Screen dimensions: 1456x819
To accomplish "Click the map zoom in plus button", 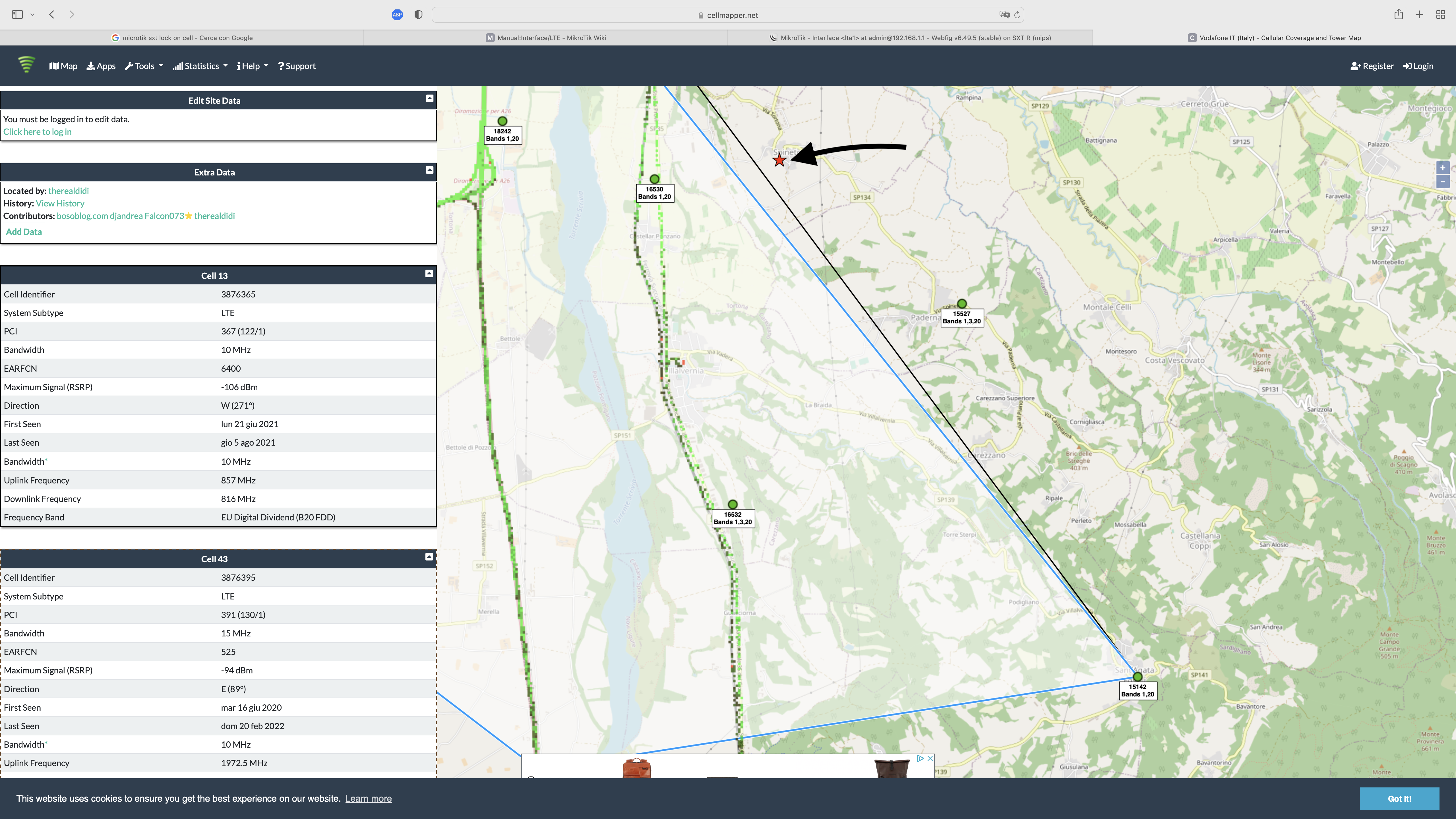I will (1442, 168).
